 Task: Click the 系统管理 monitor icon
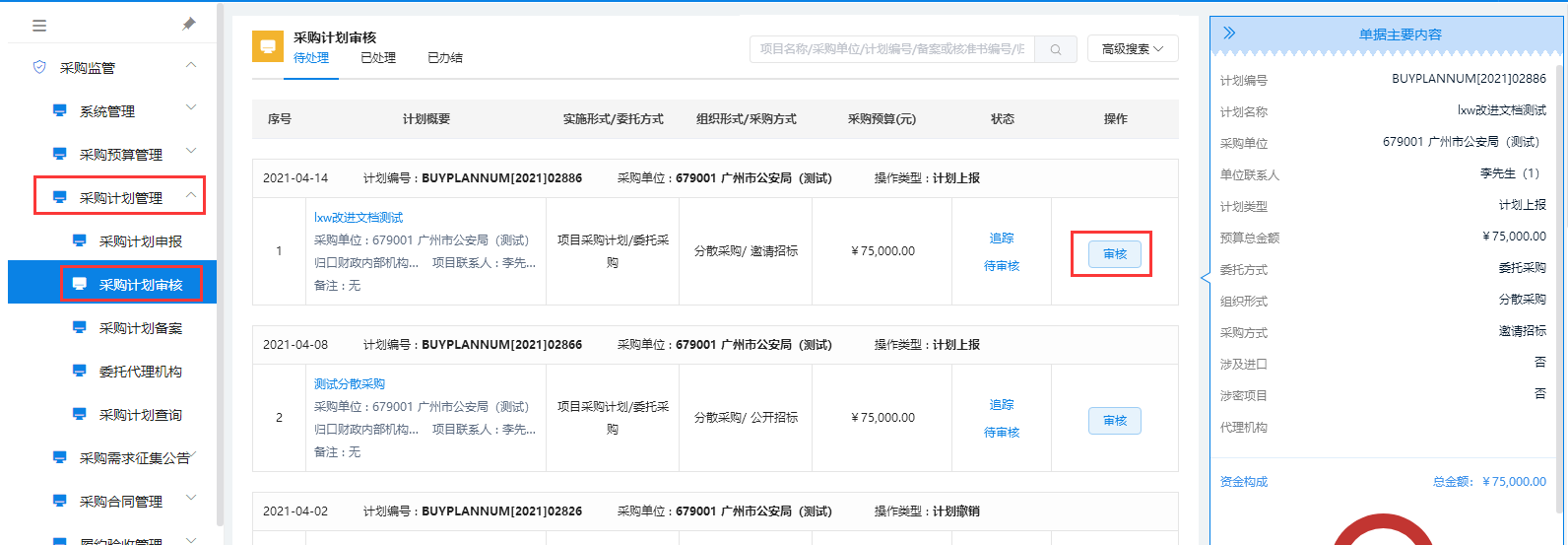60,111
